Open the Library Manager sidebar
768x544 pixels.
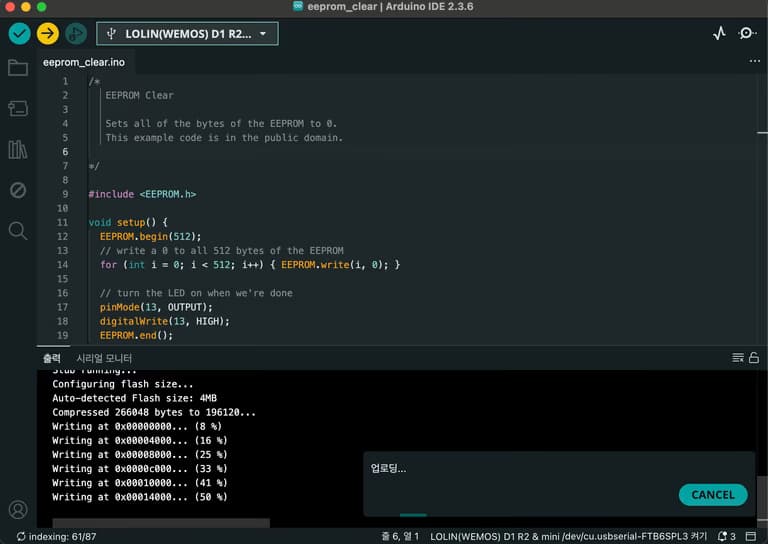point(18,149)
